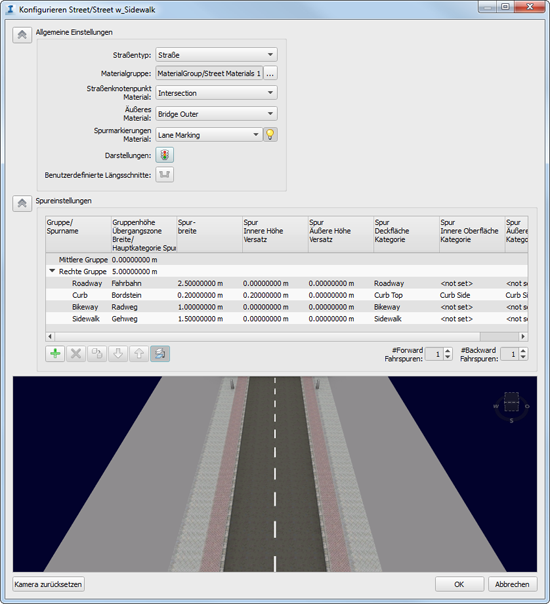
Task: Increase #Forward Fahrspuren stepper value
Action: coord(448,351)
